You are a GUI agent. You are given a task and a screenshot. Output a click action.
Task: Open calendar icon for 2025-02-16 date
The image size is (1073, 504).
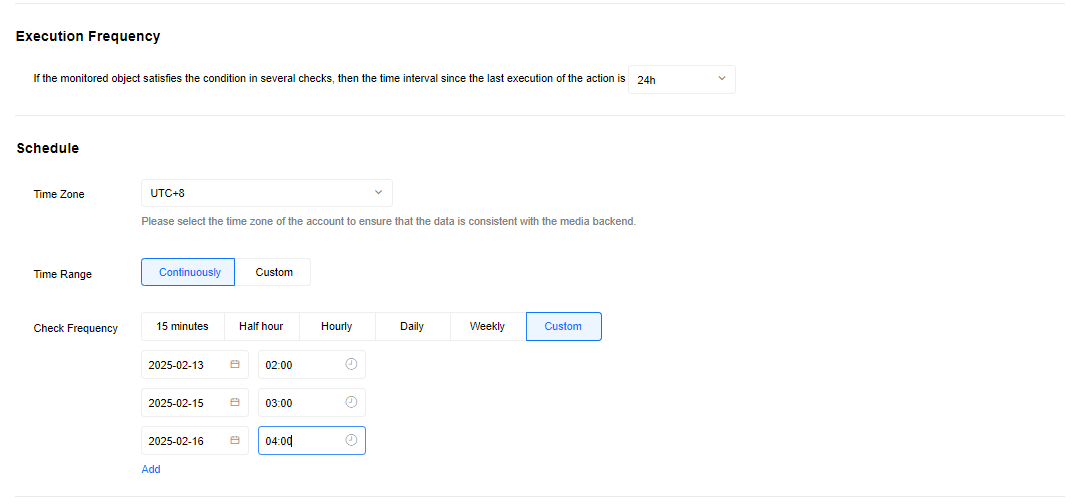coord(235,440)
